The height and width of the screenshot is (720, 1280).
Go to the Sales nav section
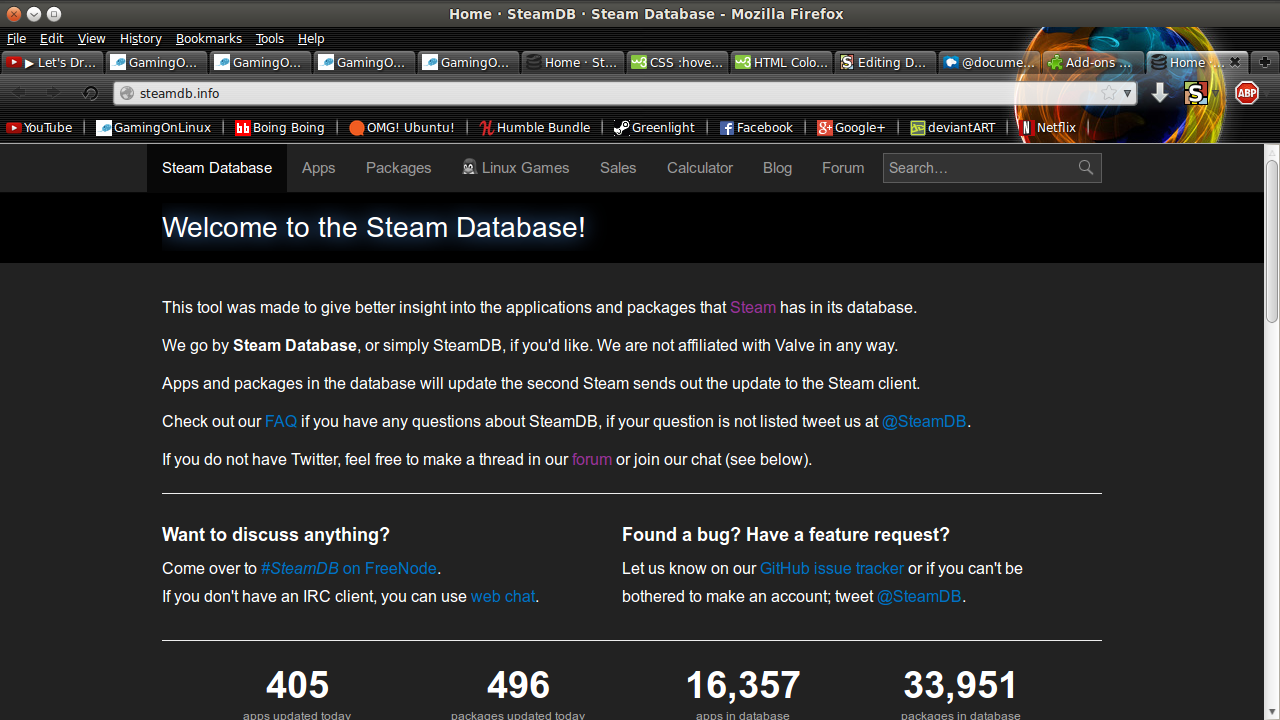pyautogui.click(x=618, y=168)
